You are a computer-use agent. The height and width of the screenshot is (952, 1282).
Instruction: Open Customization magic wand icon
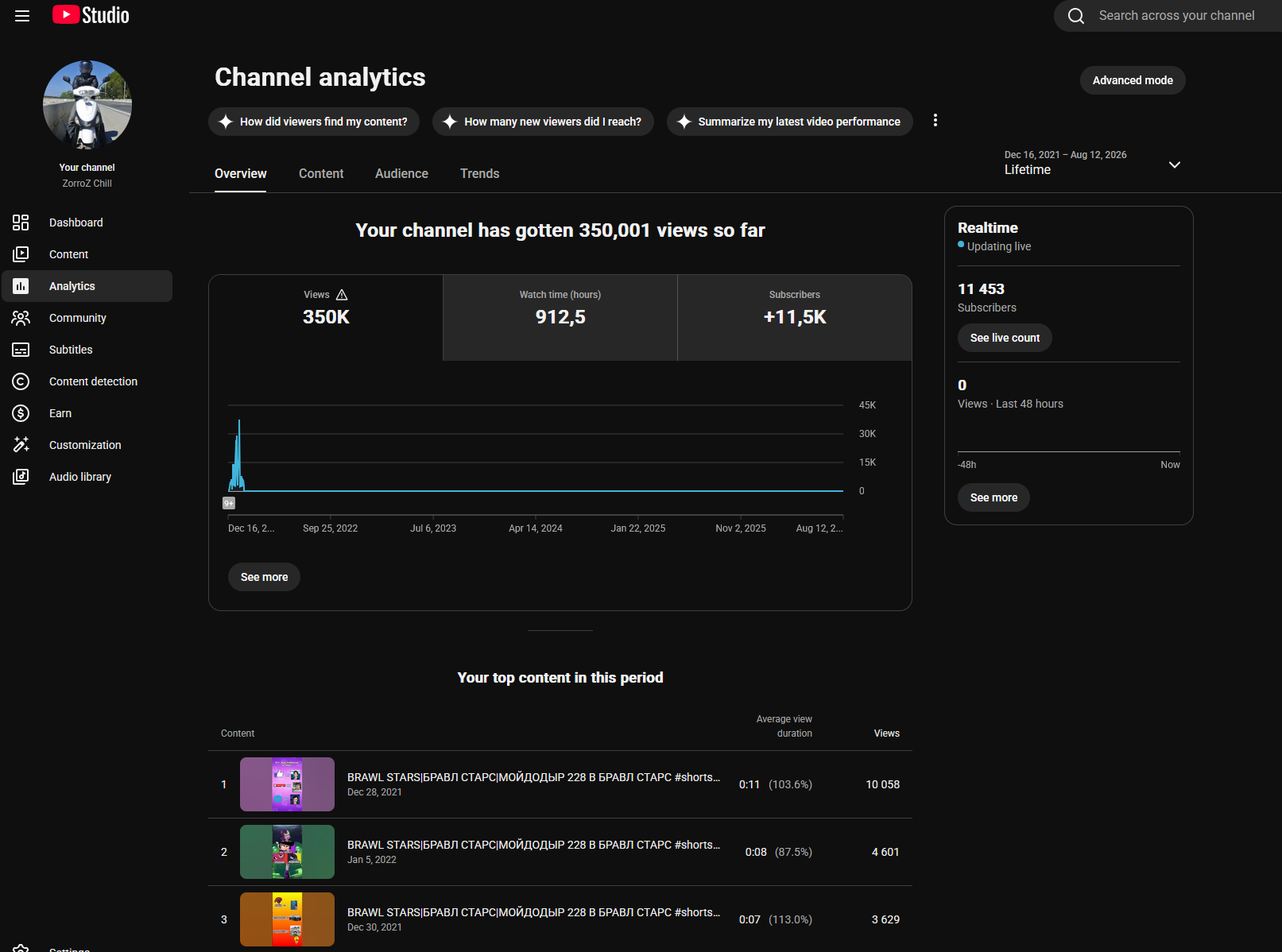point(21,445)
